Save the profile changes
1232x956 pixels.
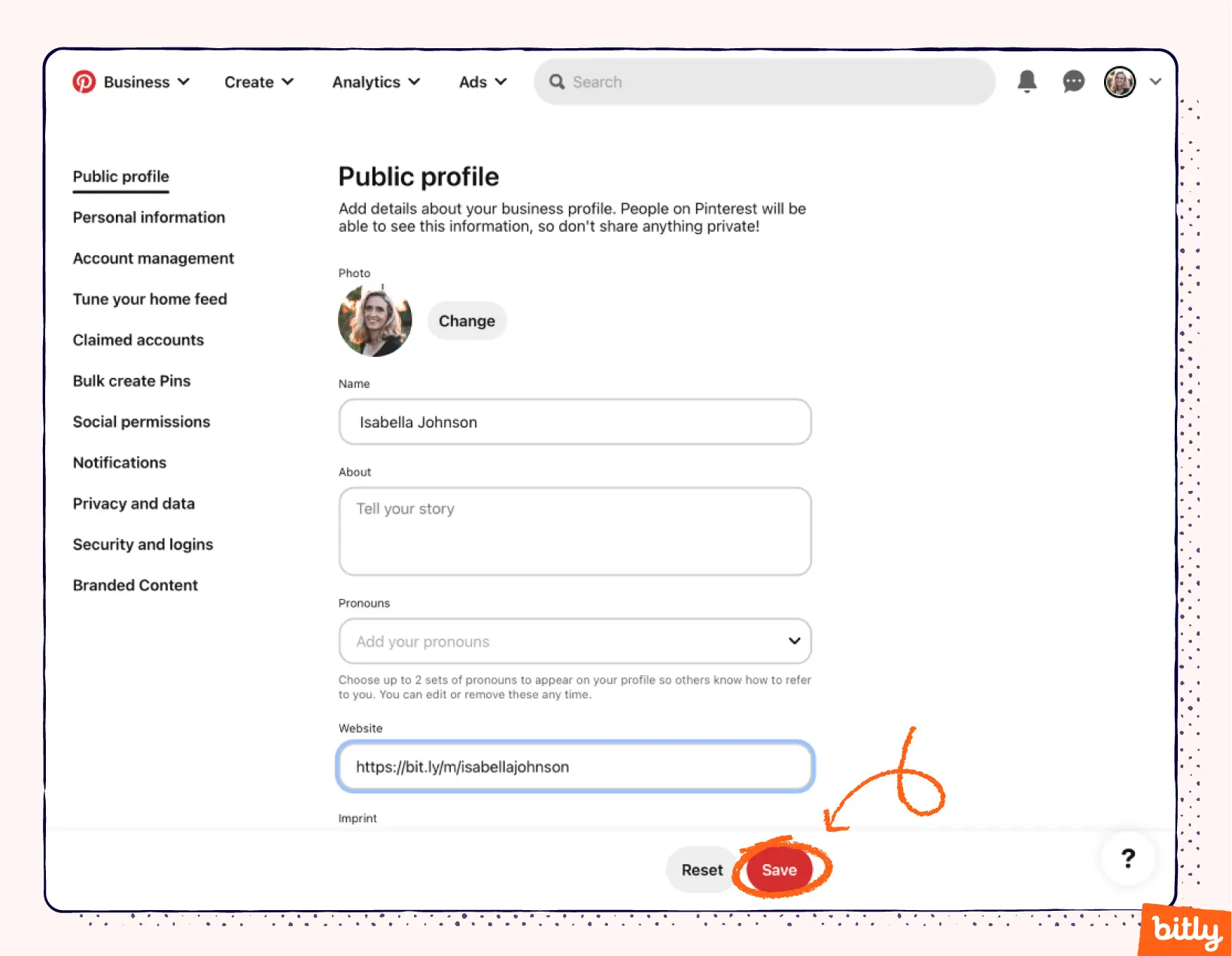(x=780, y=869)
